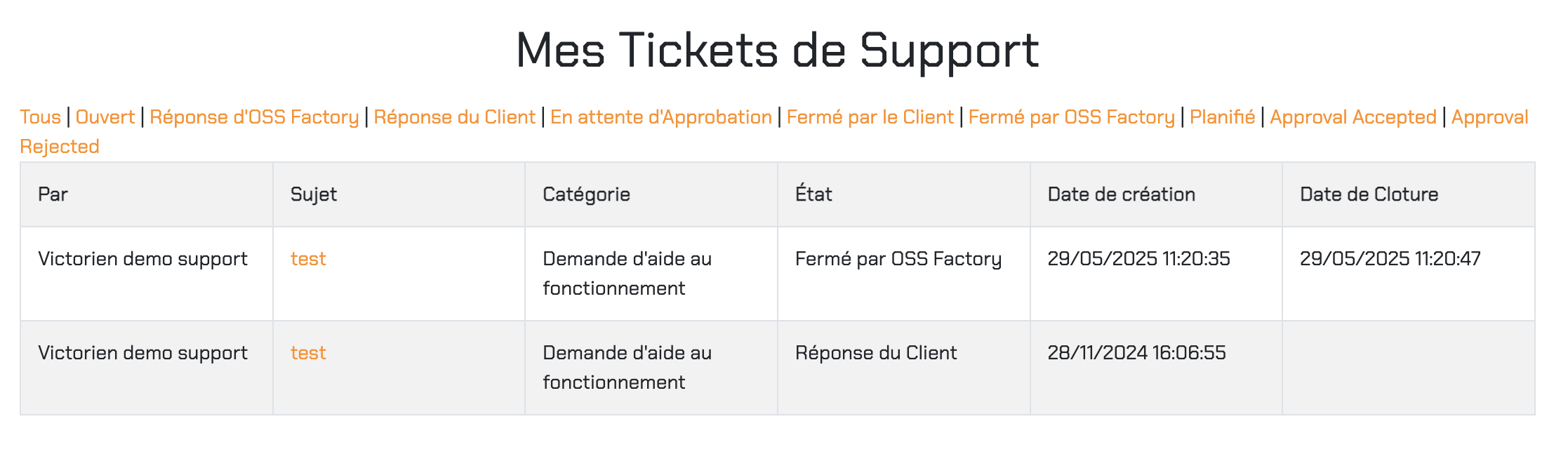Show Planifié tickets
Viewport: 1568px width, 466px height.
1223,117
